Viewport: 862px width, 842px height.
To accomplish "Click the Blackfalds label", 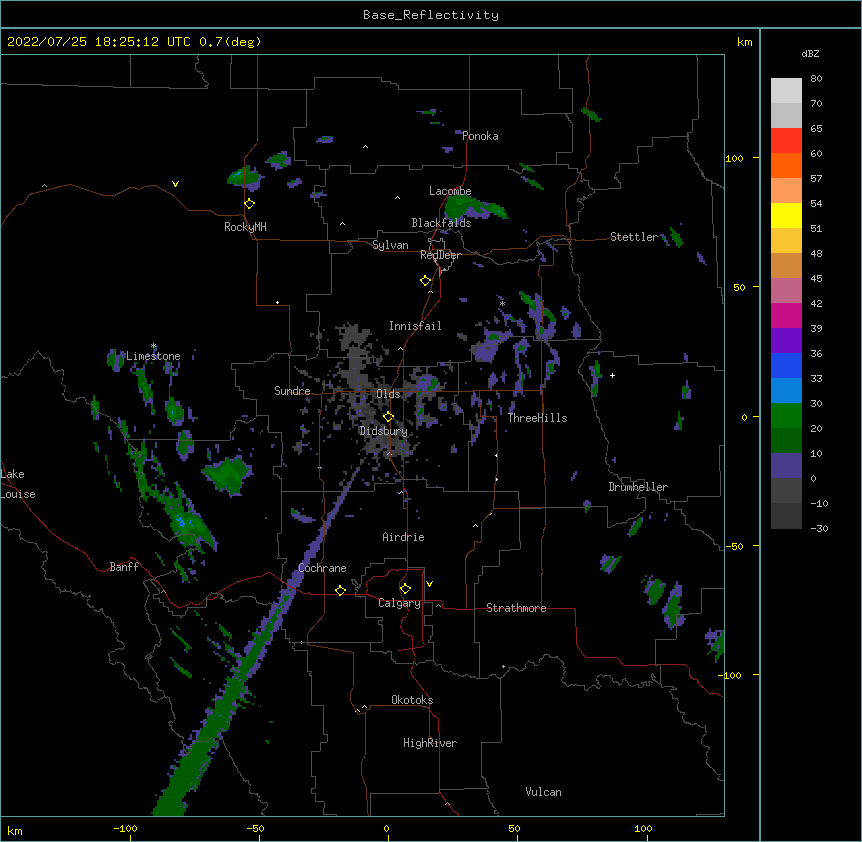I will [441, 223].
